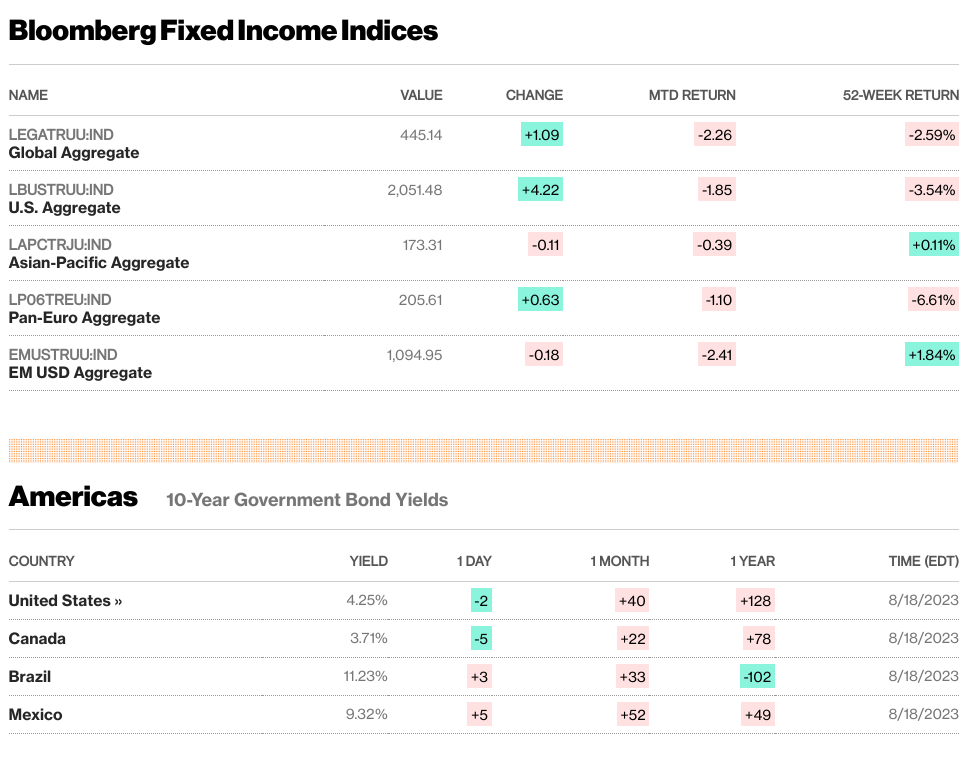Click the LBUSTRUU:IND ticker
The image size is (967, 774).
click(61, 189)
